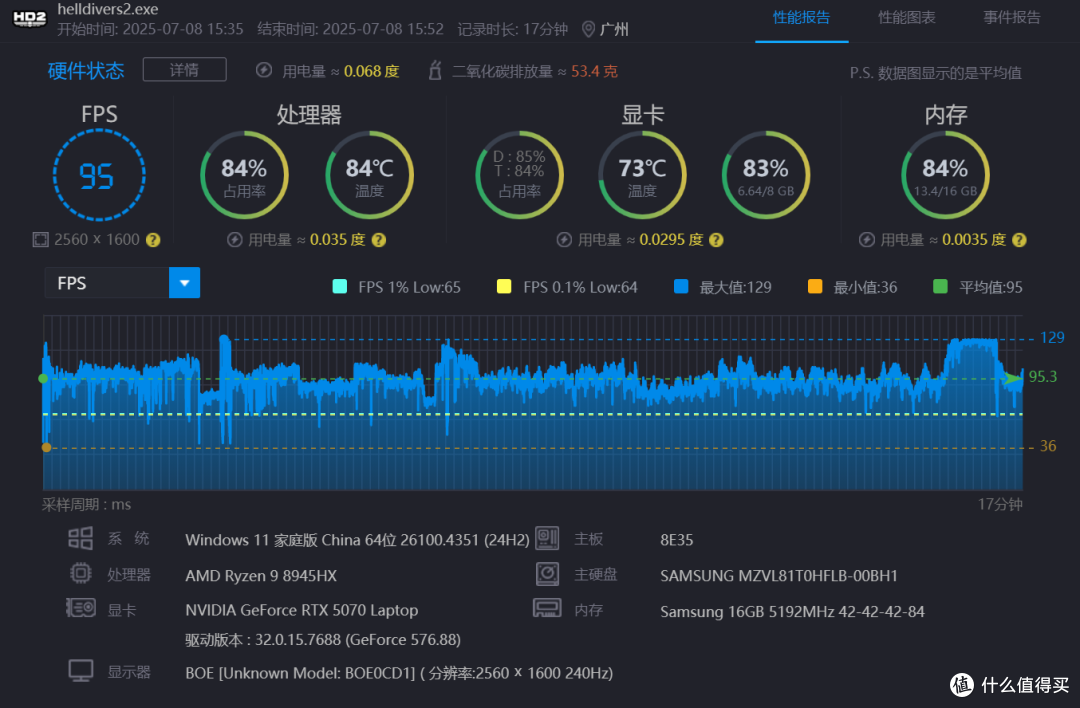Click the GPU memory 83% gauge
Image resolution: width=1080 pixels, height=708 pixels.
766,175
